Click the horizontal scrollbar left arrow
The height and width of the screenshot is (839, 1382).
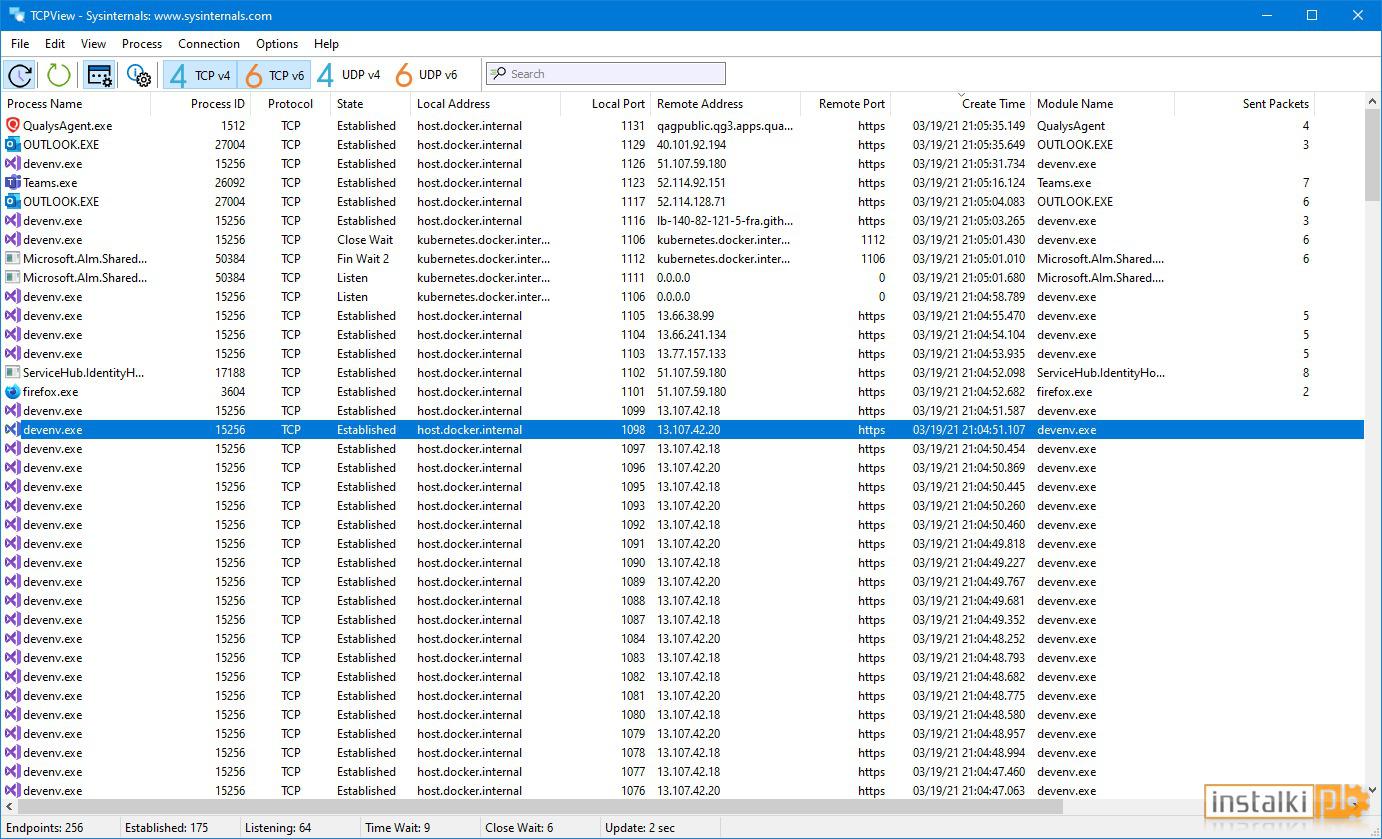pos(9,805)
